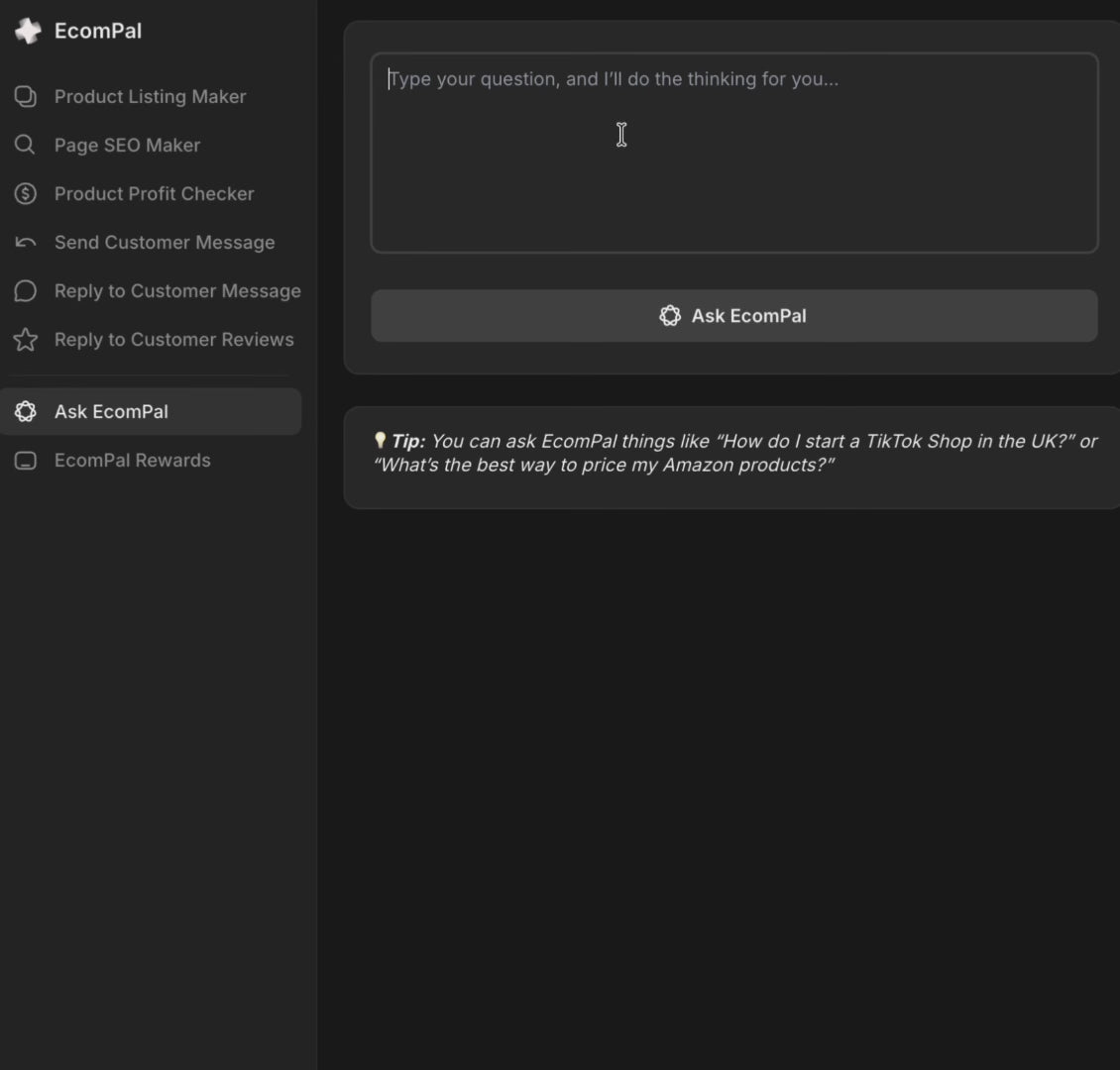Image resolution: width=1120 pixels, height=1070 pixels.
Task: Open the EcomPal Rewards section
Action: tap(132, 460)
